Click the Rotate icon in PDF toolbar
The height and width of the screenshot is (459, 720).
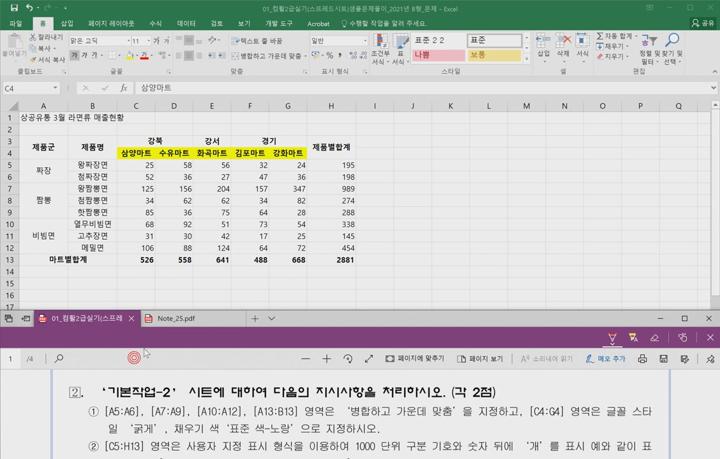pos(348,359)
